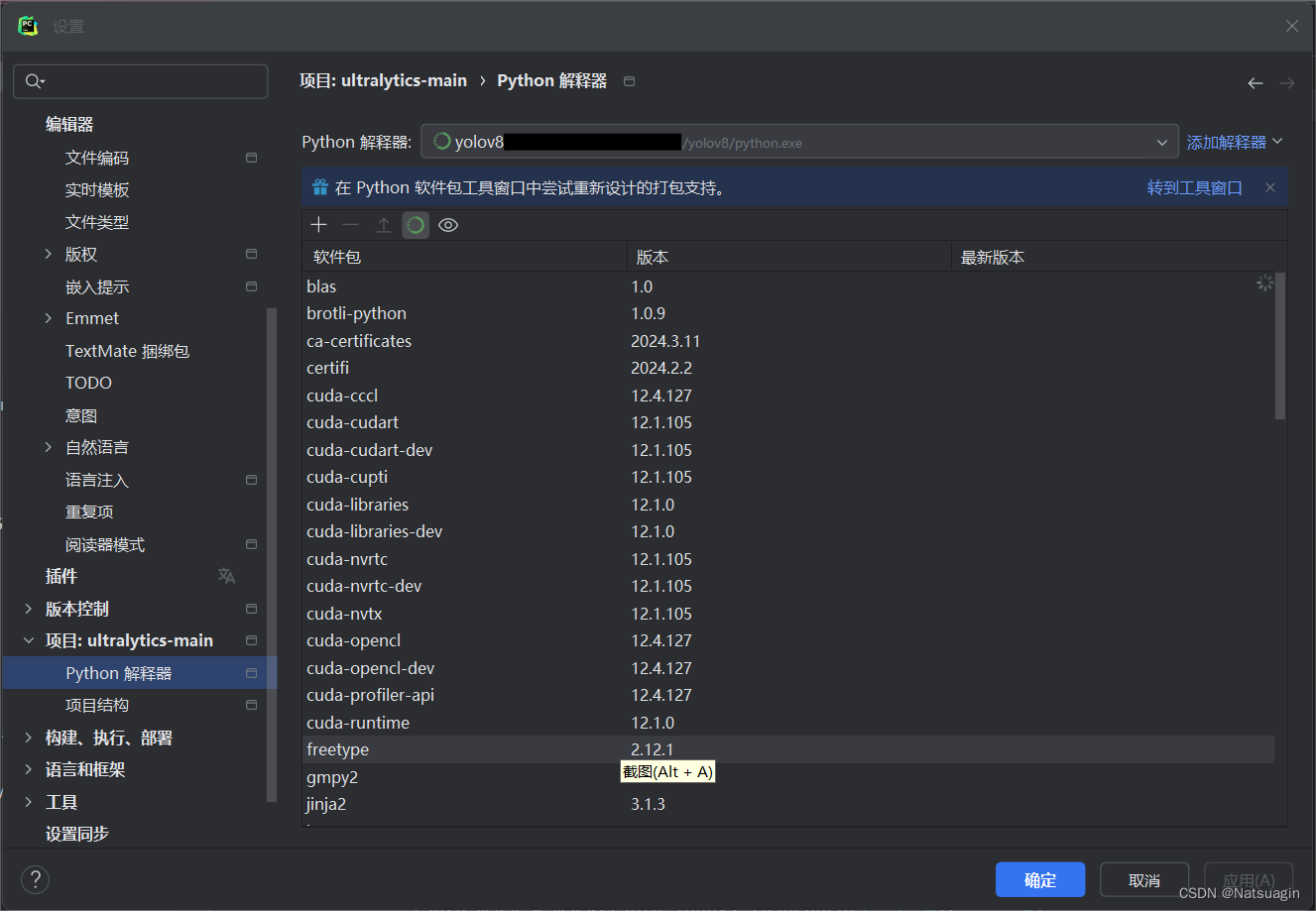The image size is (1316, 911).
Task: Click the yolov8 interpreter loading icon
Action: click(442, 142)
